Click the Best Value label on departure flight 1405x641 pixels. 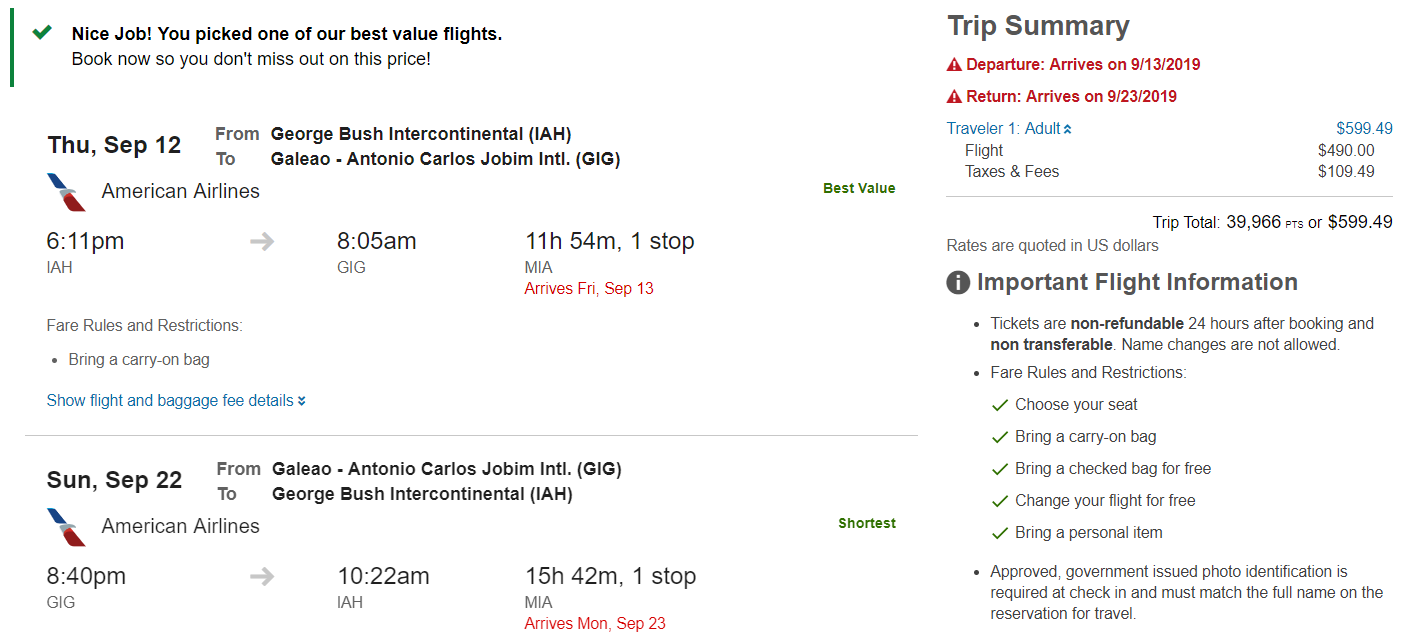pos(859,189)
